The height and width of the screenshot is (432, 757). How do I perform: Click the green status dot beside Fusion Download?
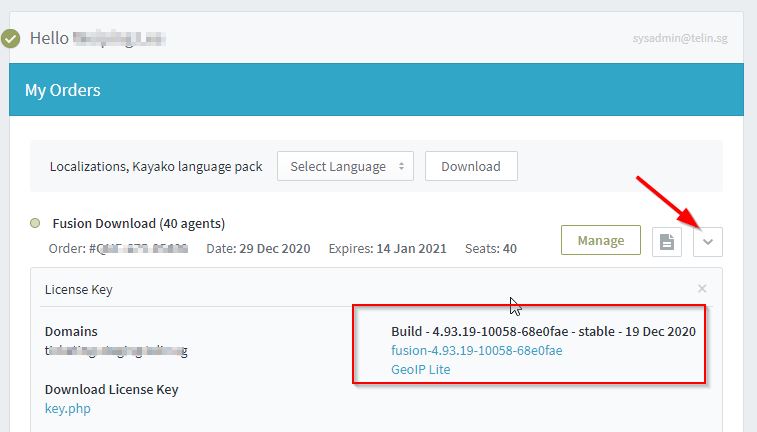pyautogui.click(x=36, y=223)
